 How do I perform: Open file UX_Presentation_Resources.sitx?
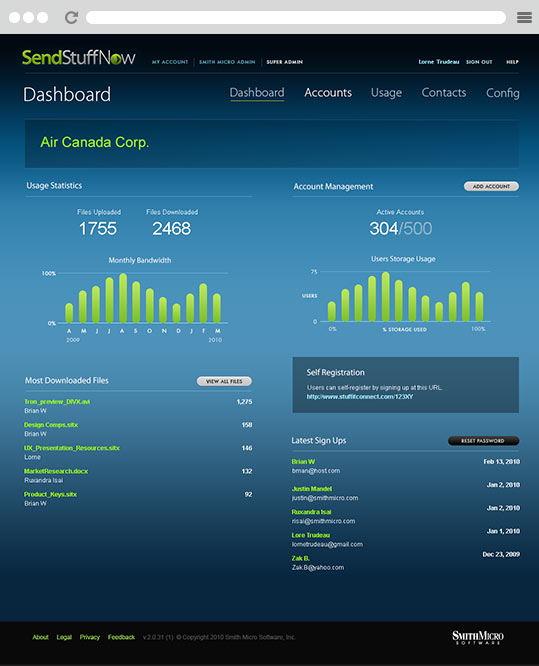pos(72,448)
